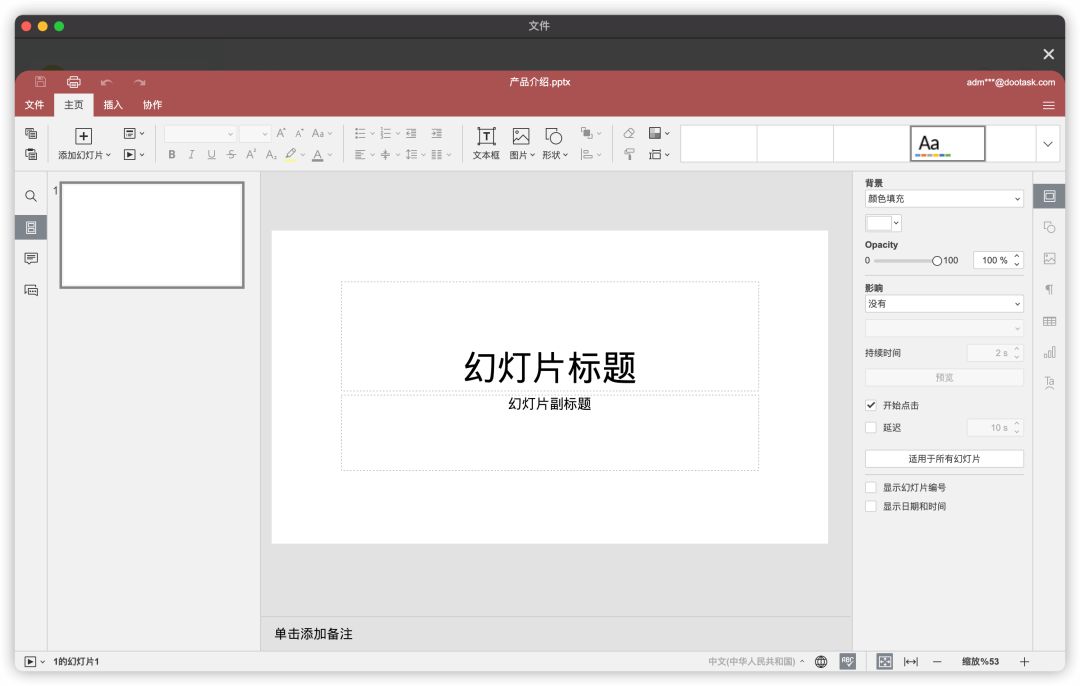Open paragraph settings in right sidebar

[1049, 289]
